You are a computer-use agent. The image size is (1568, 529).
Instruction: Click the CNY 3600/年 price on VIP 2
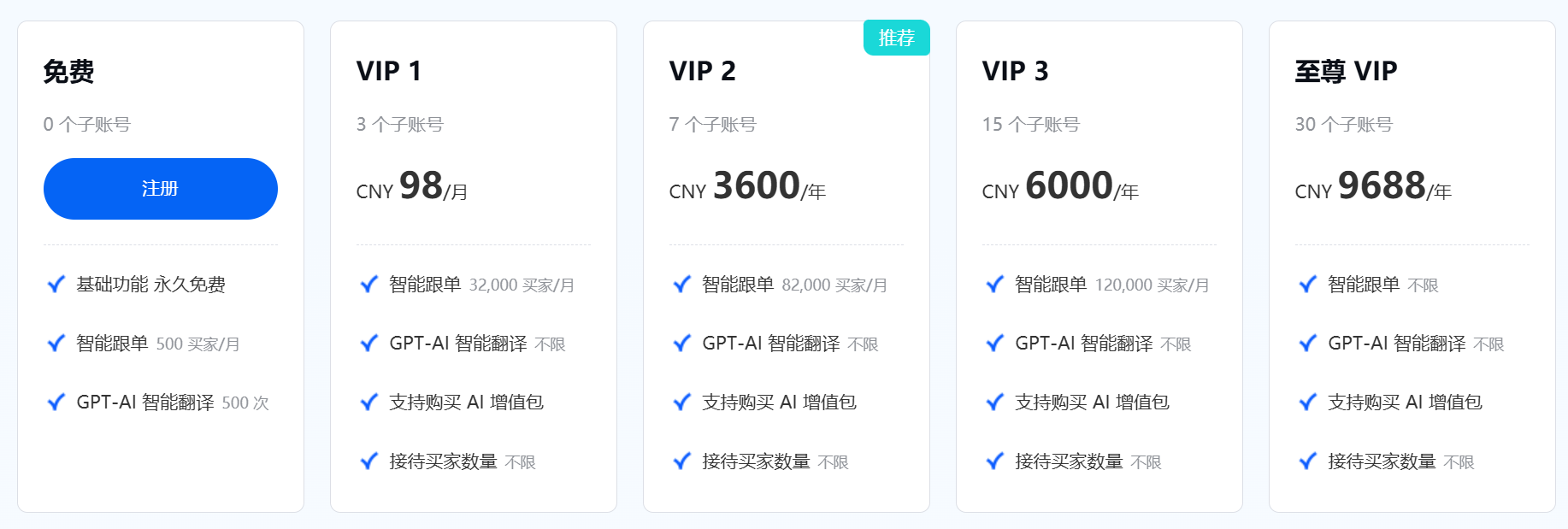(749, 186)
